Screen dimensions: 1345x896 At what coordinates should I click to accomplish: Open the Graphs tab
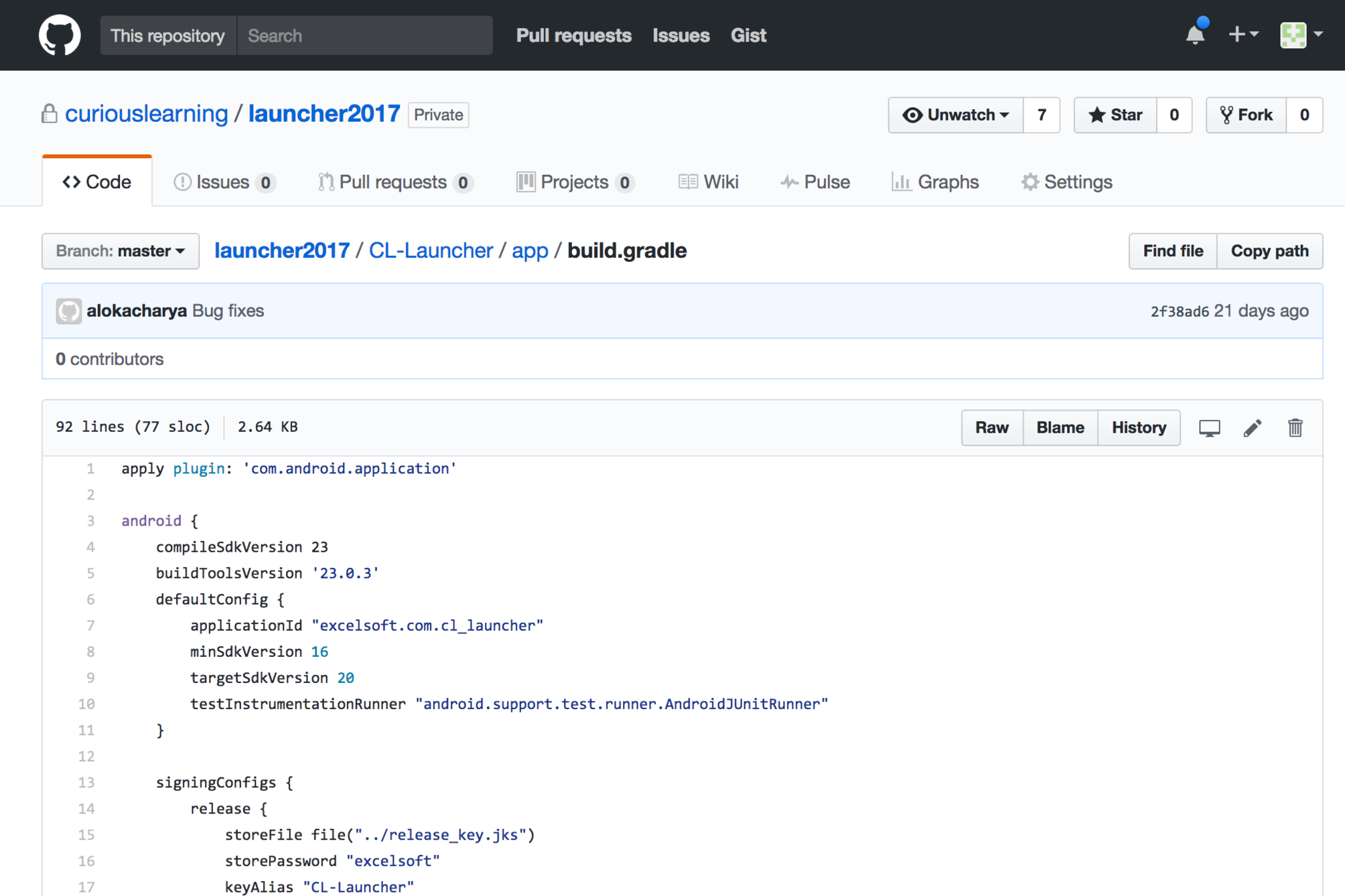pos(935,182)
